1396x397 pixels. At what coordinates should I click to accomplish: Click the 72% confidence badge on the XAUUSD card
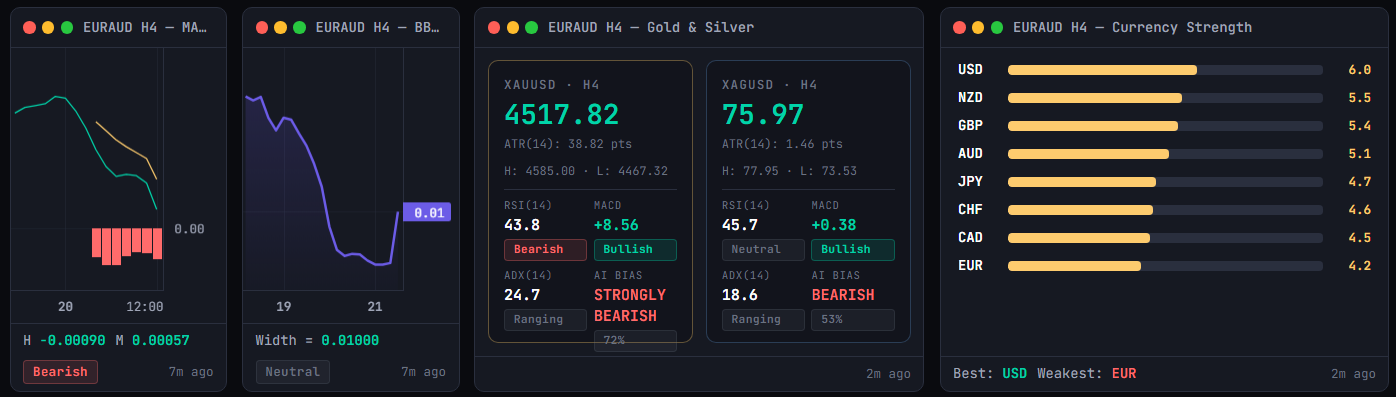click(x=635, y=341)
